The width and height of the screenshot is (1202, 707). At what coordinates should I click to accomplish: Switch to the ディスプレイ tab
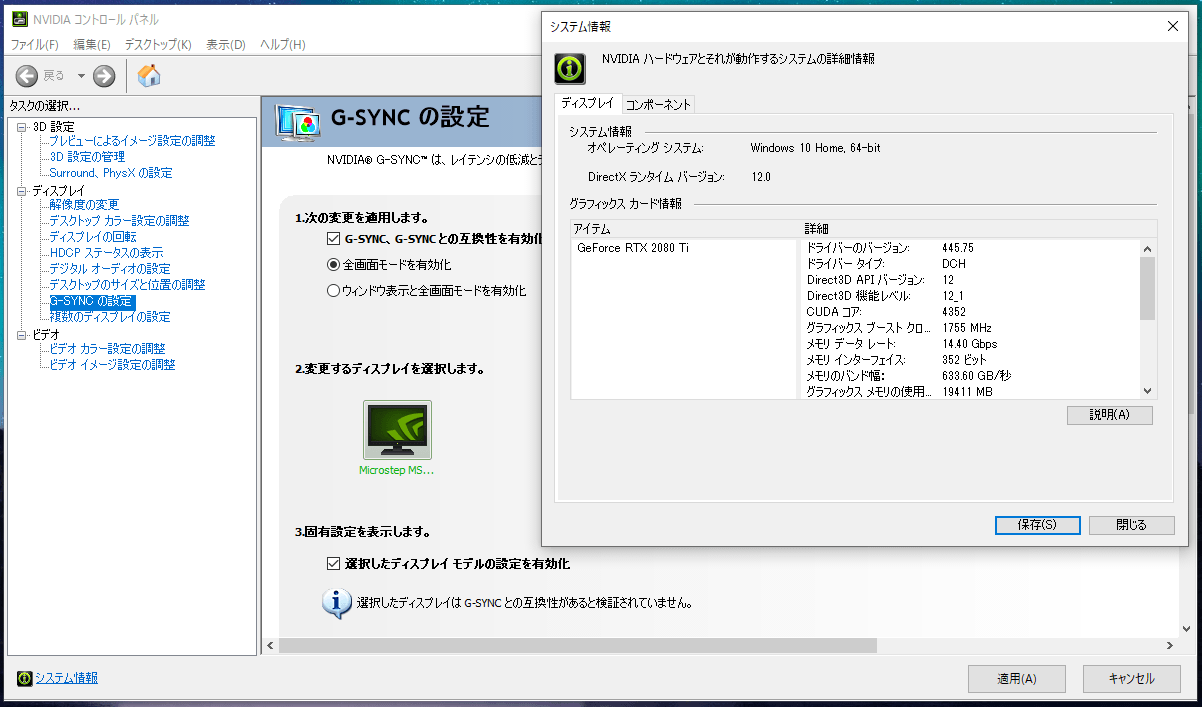(x=588, y=103)
